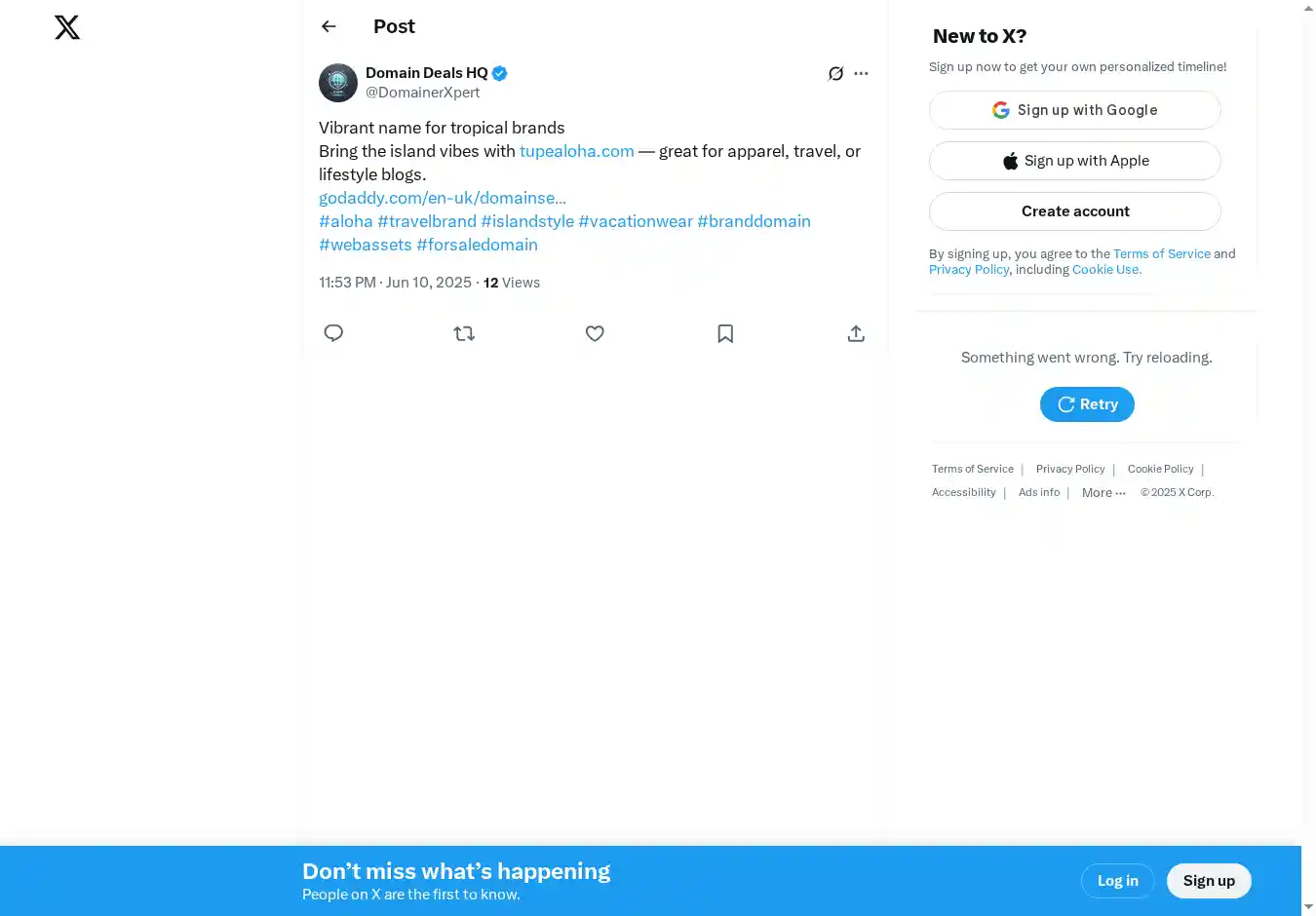Expand the More footer menu
The width and height of the screenshot is (1316, 916).
click(x=1103, y=493)
